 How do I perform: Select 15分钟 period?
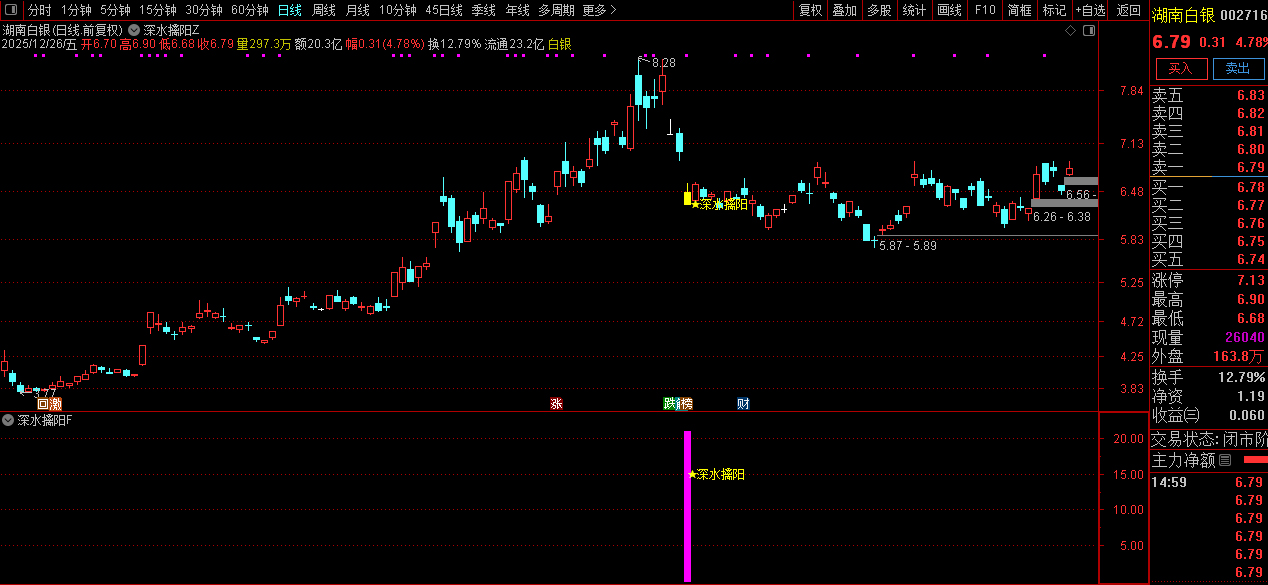tap(158, 10)
